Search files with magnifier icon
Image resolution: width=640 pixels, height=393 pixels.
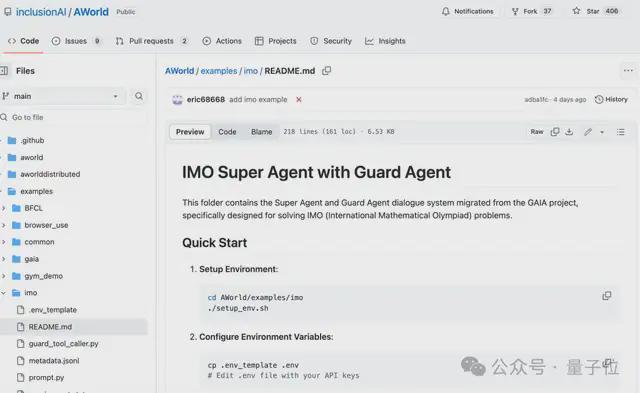[x=139, y=96]
